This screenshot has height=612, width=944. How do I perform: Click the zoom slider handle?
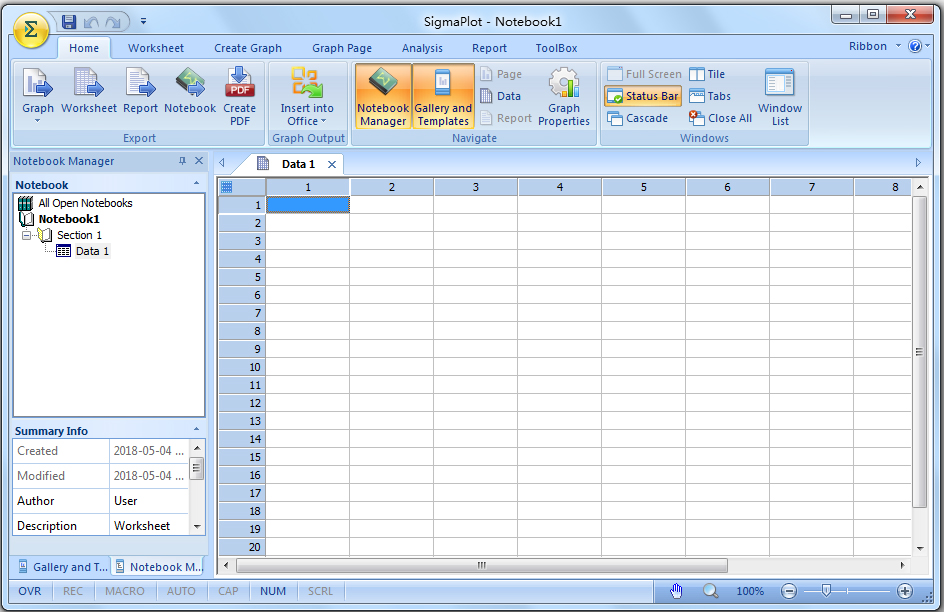pyautogui.click(x=826, y=591)
